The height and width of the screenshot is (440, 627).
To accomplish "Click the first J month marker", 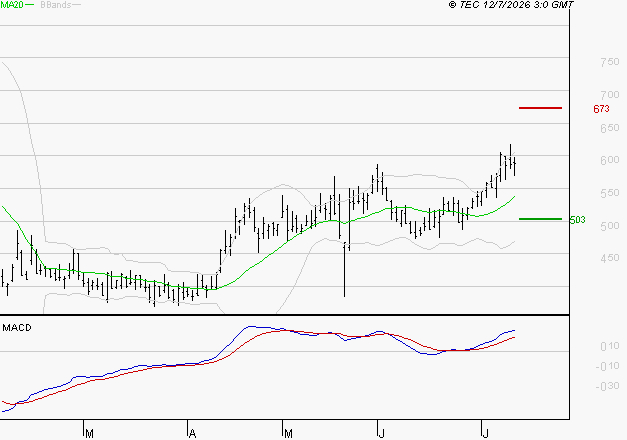I will tap(382, 434).
